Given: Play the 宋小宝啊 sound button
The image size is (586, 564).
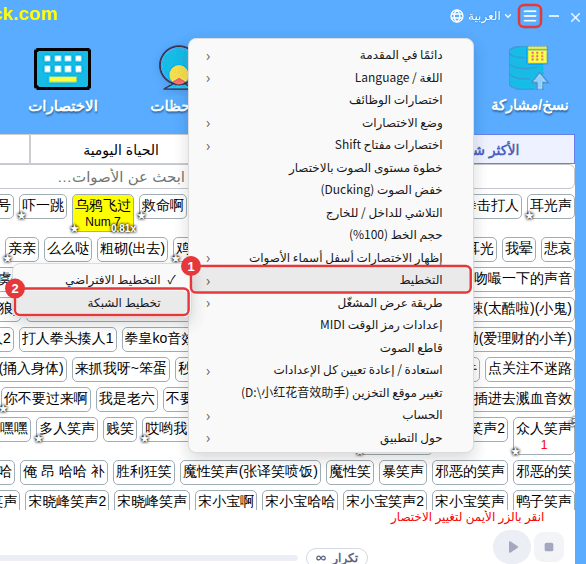Looking at the screenshot, I should (x=226, y=501).
